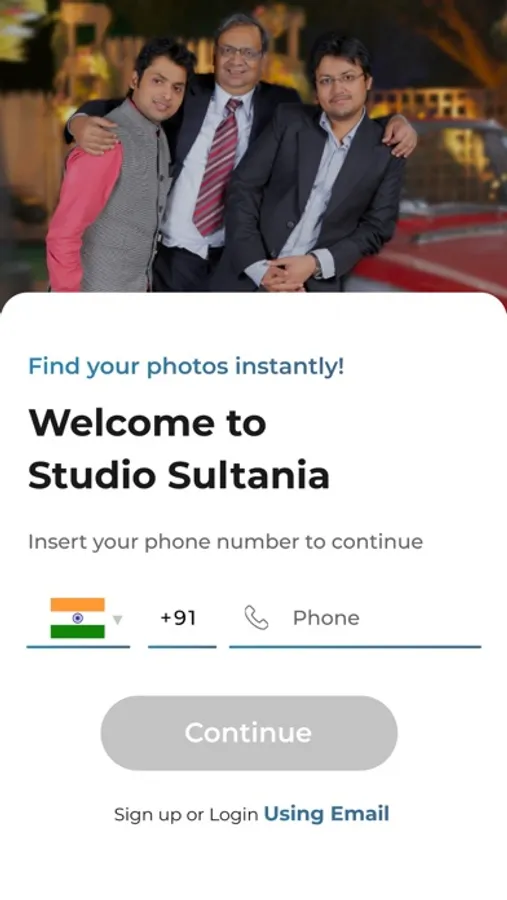This screenshot has height=900, width=507.
Task: Focus the Phone number input field
Action: point(355,618)
